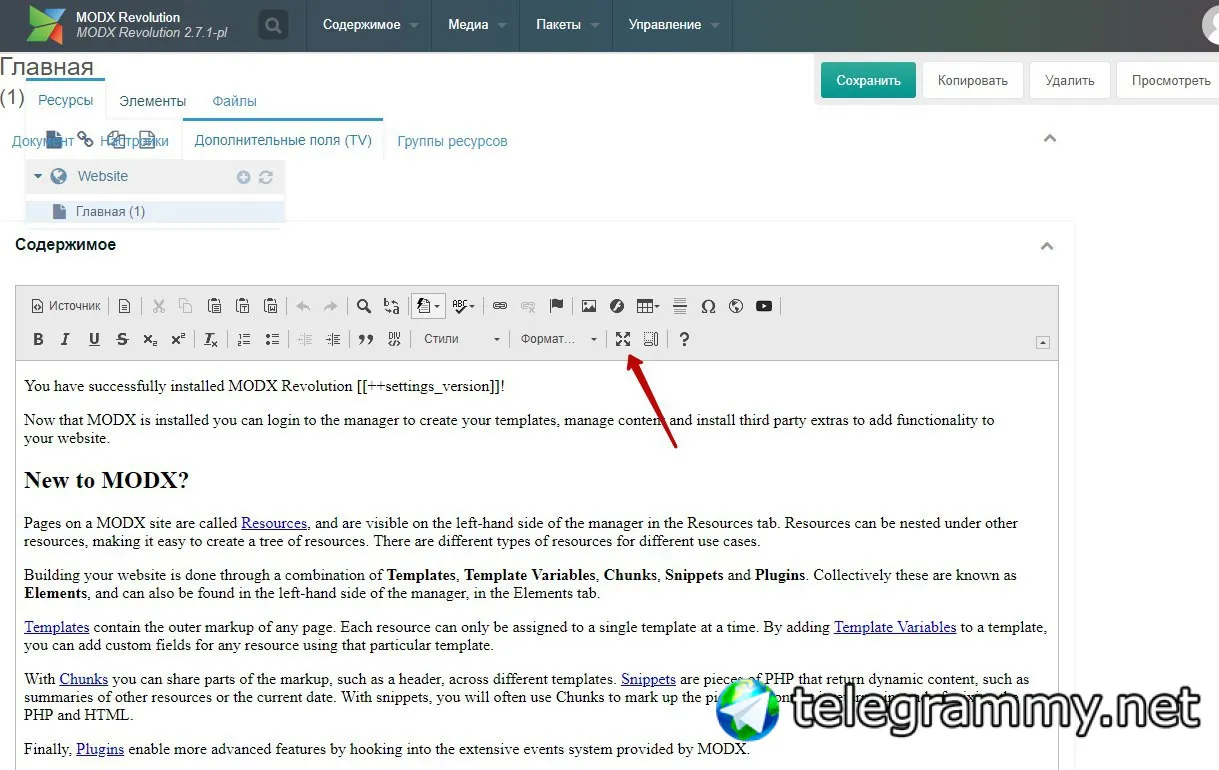
Task: Click the Redo arrow icon
Action: pos(331,306)
